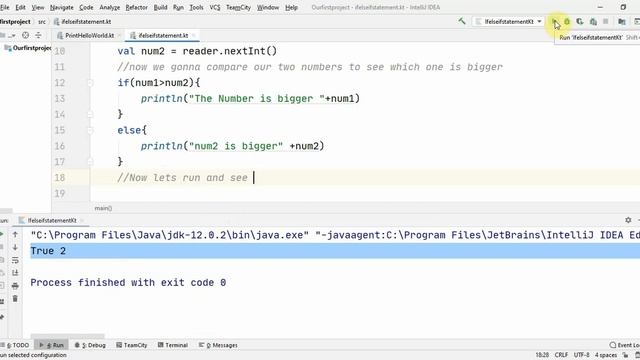Select Ourfirstproject node in project tree

(28, 48)
